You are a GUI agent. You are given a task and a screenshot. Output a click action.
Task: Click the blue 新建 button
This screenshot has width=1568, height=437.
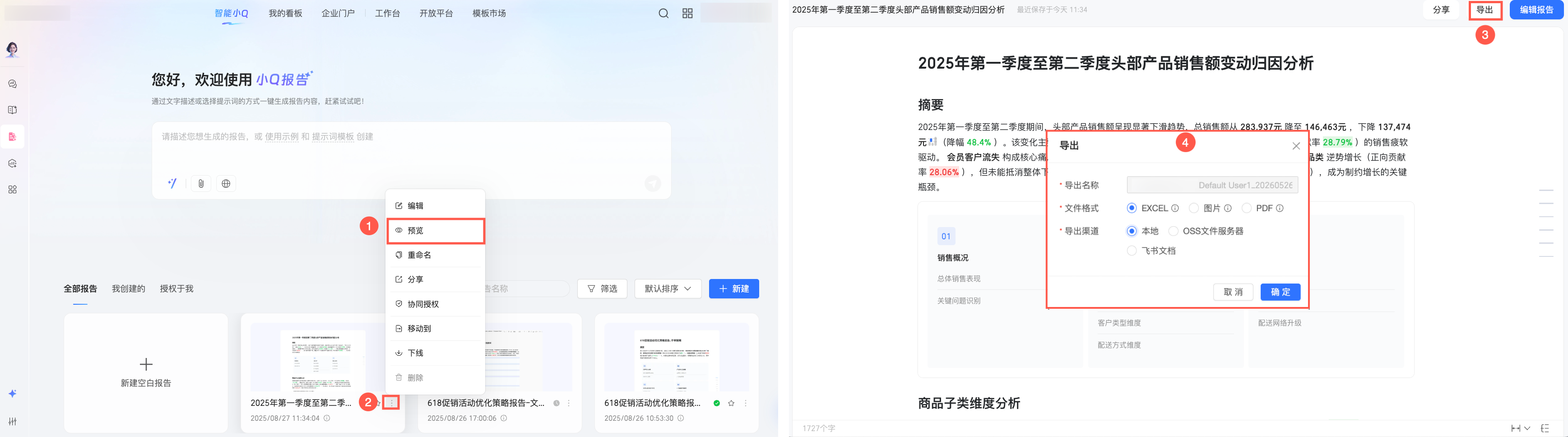click(733, 288)
